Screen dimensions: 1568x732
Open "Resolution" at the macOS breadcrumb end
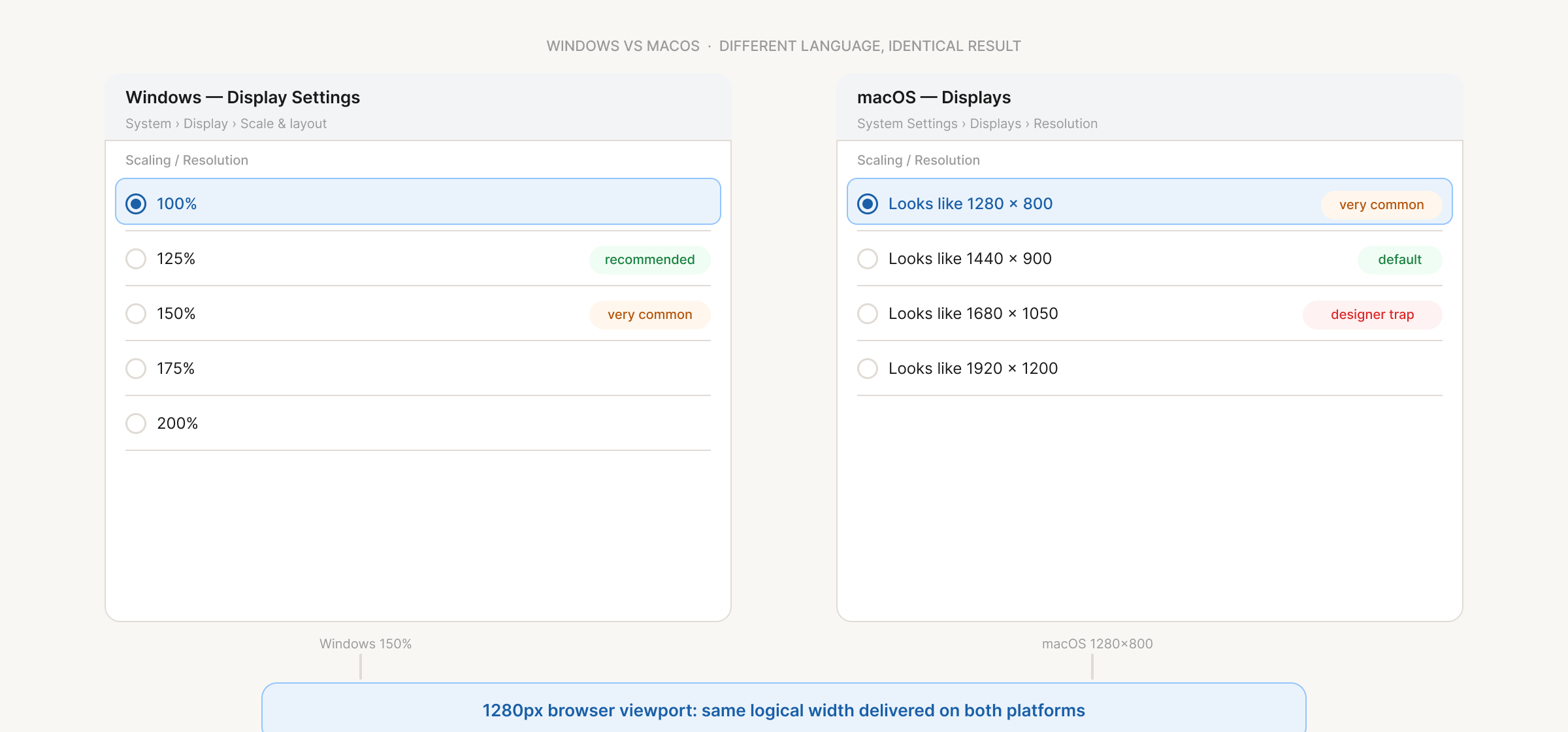pos(1066,124)
